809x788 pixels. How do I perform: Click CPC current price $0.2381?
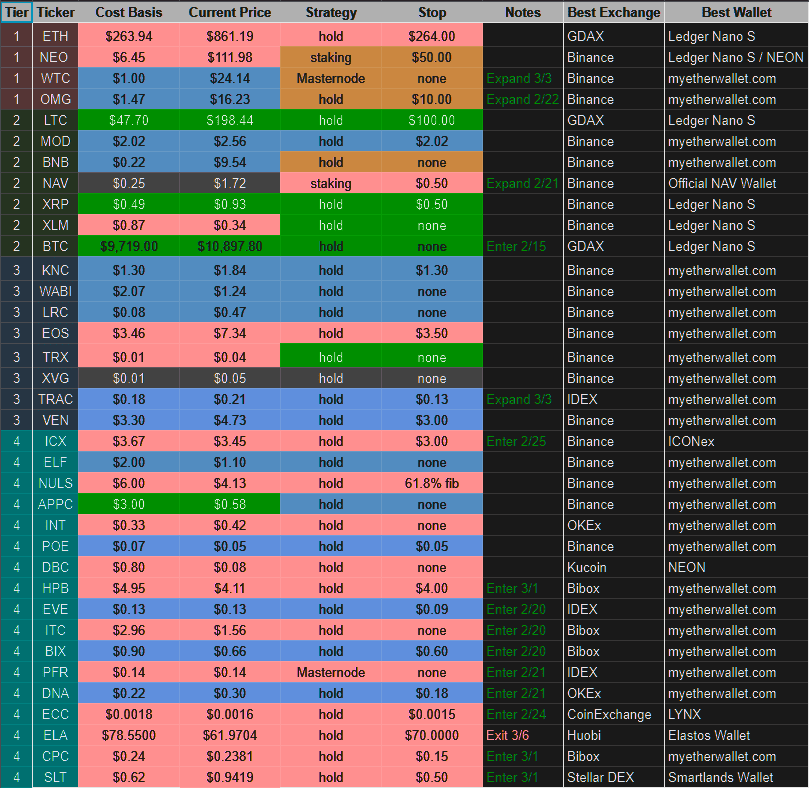230,757
